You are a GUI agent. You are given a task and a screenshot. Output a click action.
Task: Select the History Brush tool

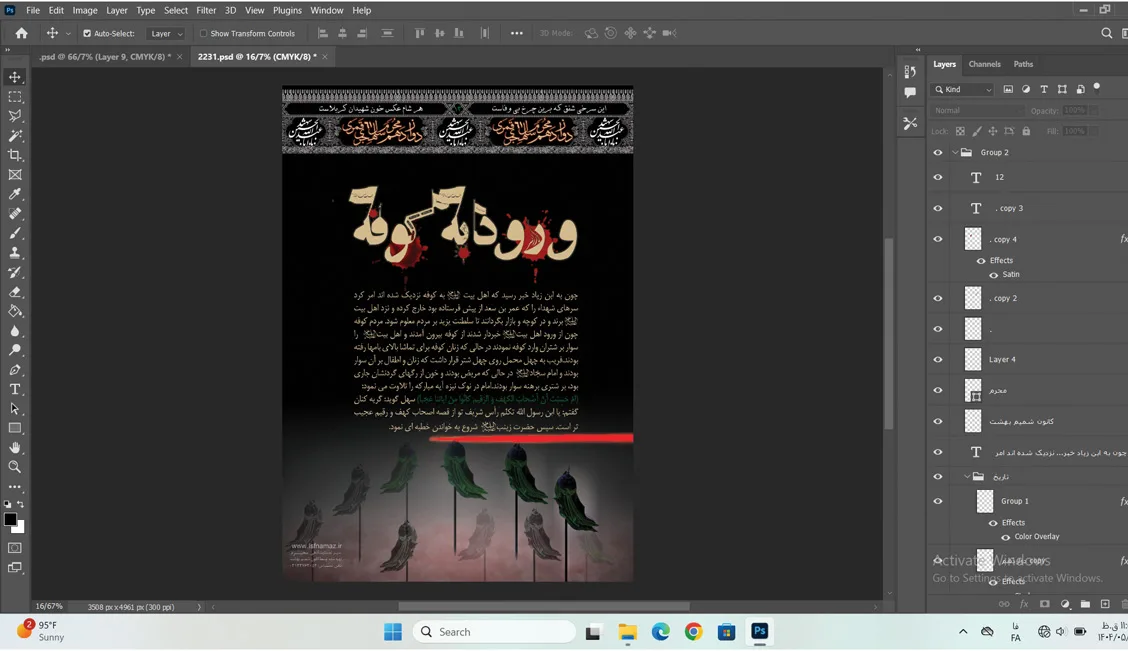tap(14, 272)
